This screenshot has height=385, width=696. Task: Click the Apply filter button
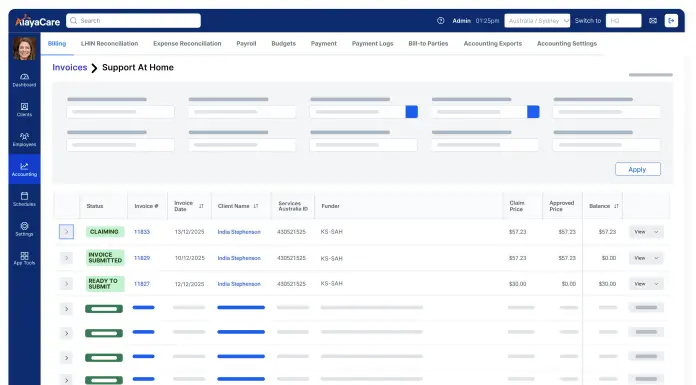(x=637, y=169)
